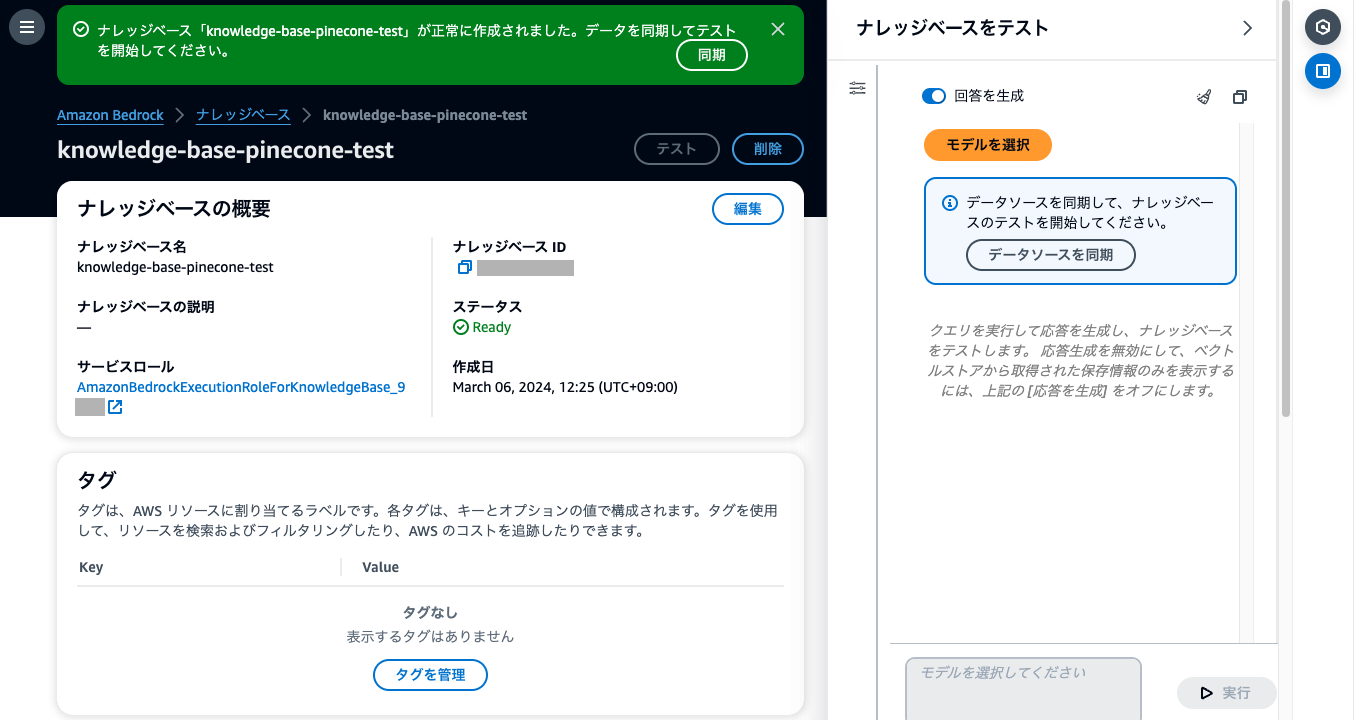The width and height of the screenshot is (1354, 720).
Task: Click the external link icon by the service role
Action: 115,407
